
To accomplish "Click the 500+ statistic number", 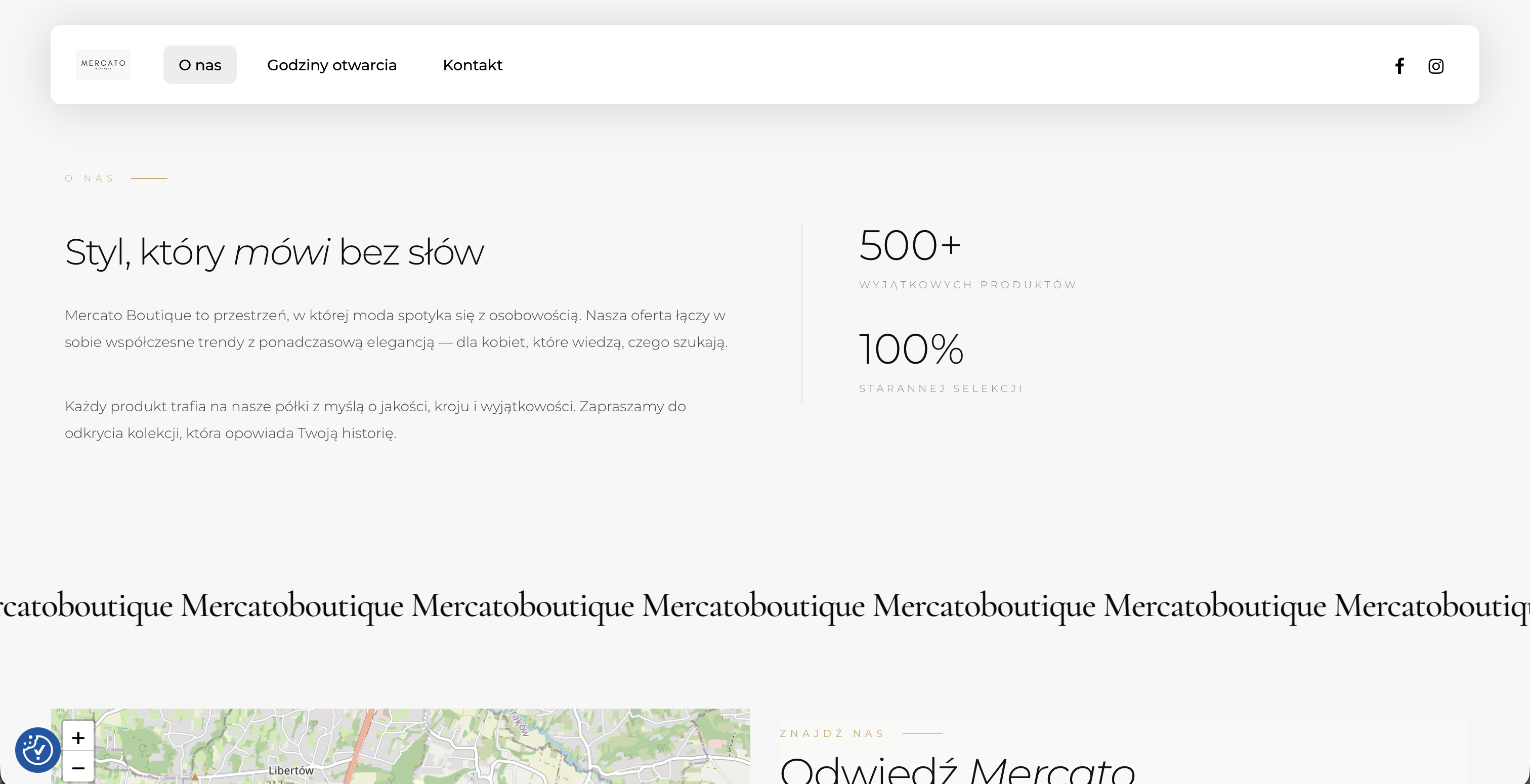I will pyautogui.click(x=910, y=245).
